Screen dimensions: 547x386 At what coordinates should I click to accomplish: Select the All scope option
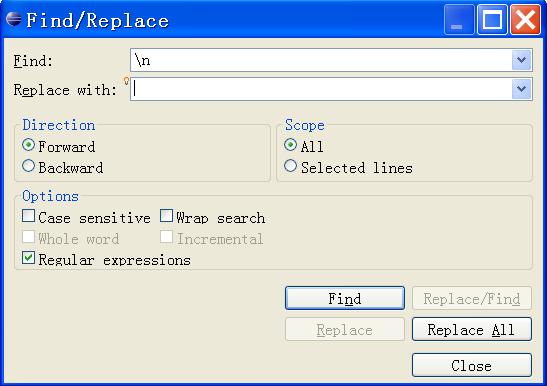290,144
